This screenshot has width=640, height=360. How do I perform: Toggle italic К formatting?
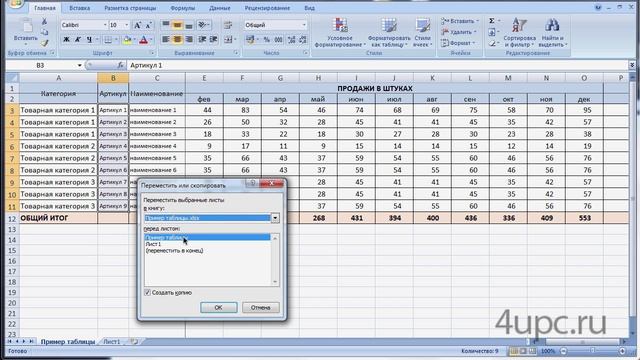click(x=78, y=40)
